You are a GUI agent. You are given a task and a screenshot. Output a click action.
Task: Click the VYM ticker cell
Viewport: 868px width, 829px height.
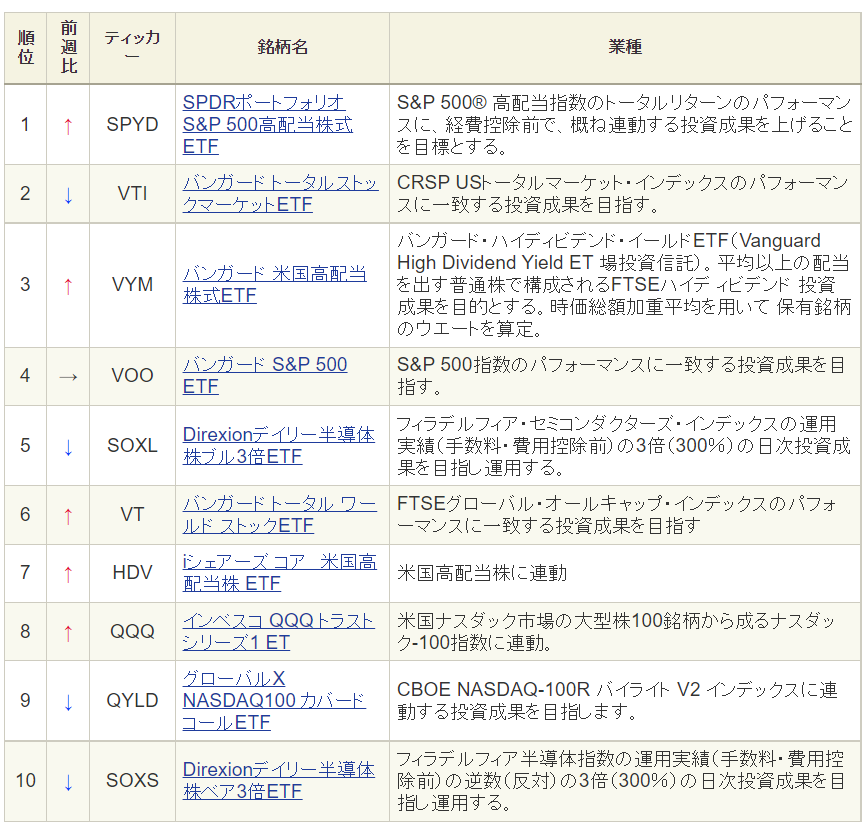pyautogui.click(x=132, y=285)
